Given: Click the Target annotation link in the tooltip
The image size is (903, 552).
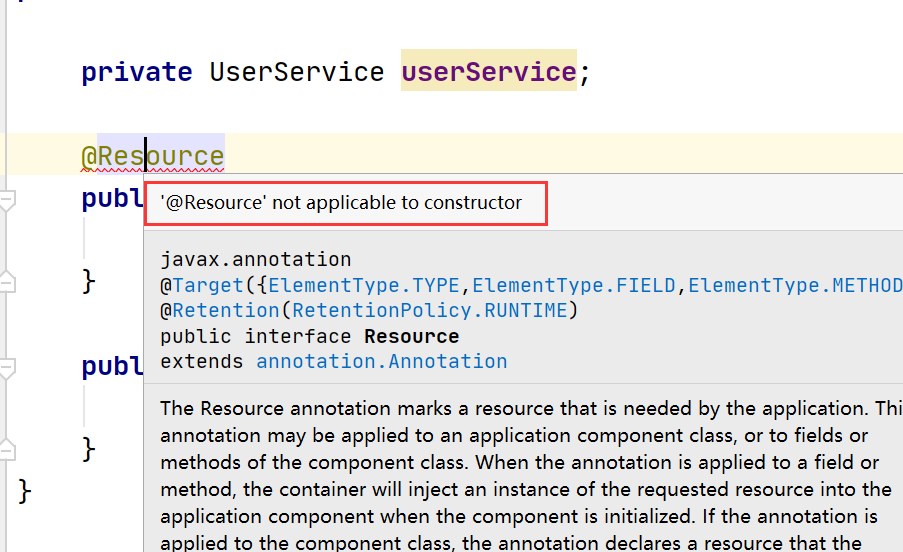Looking at the screenshot, I should pyautogui.click(x=207, y=285).
